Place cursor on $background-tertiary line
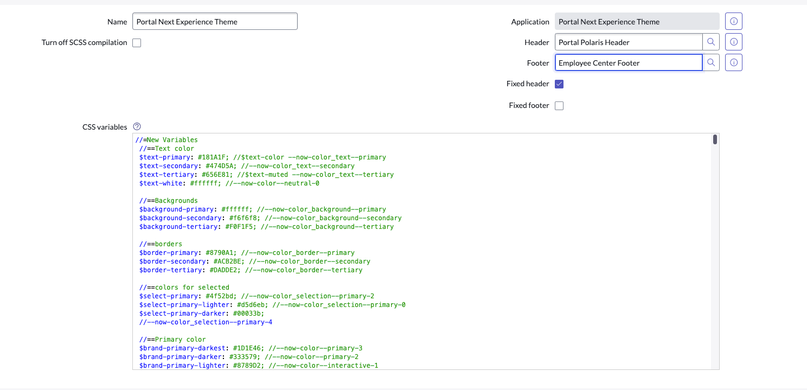Viewport: 807px width, 390px height. point(266,226)
